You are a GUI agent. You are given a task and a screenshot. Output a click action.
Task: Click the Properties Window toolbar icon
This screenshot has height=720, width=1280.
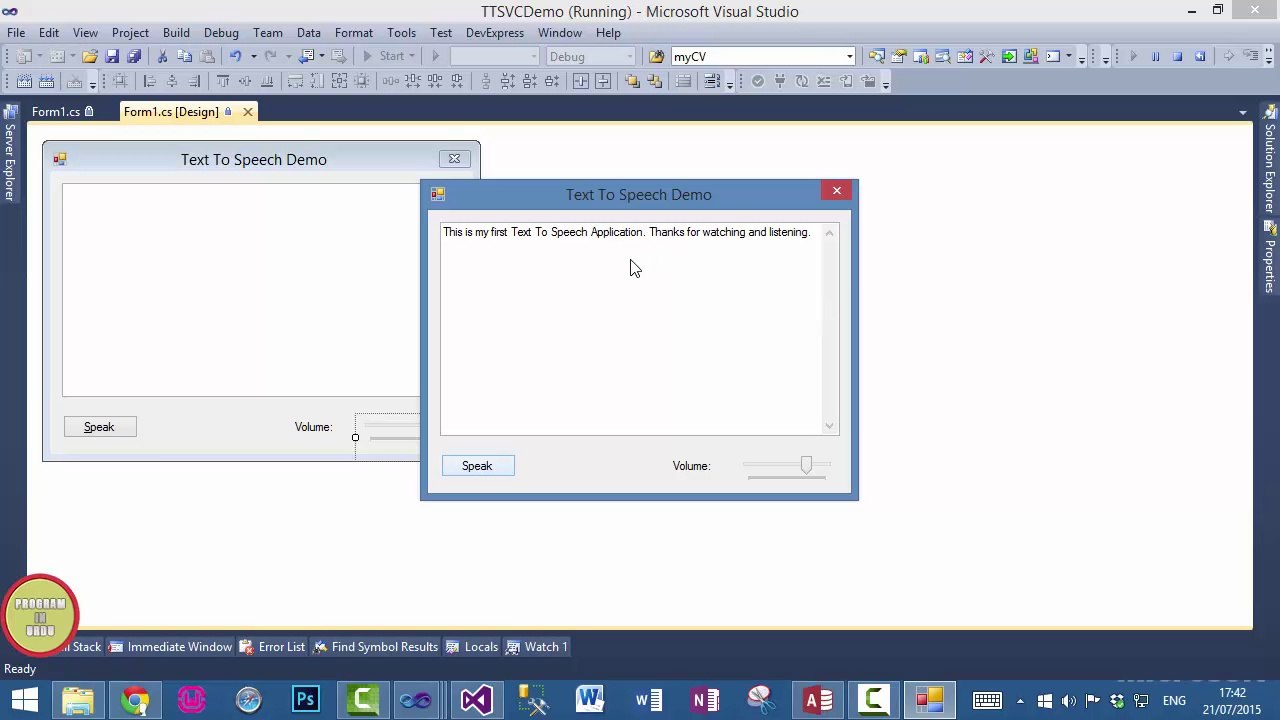(898, 56)
